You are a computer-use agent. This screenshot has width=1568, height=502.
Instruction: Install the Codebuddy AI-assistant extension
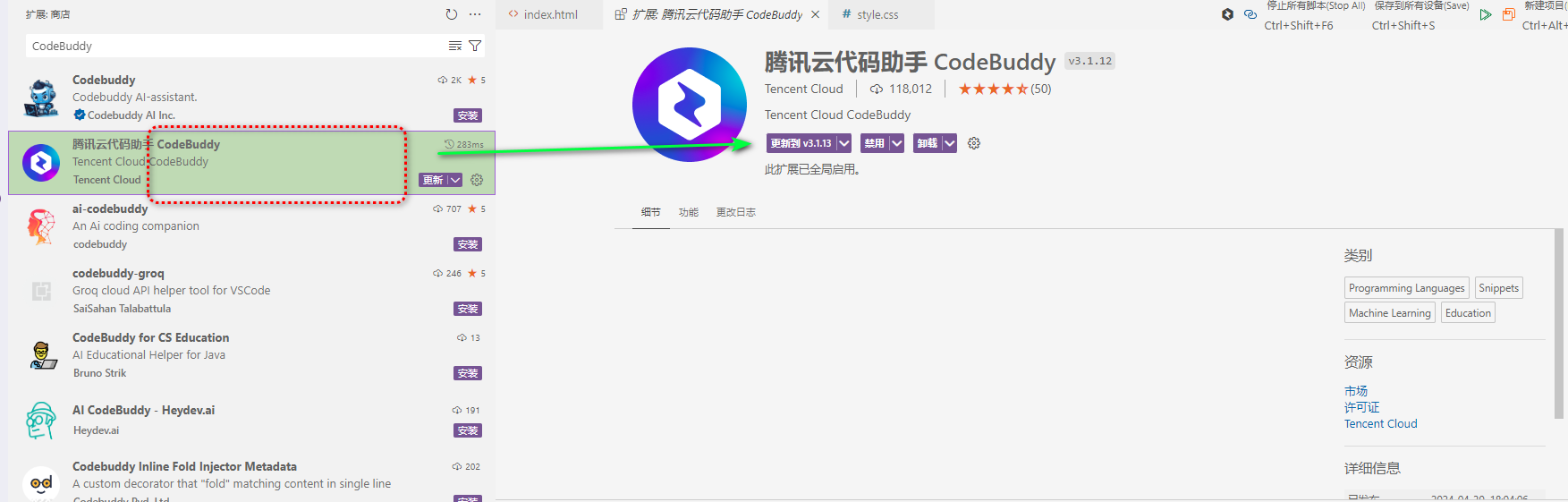(x=468, y=115)
